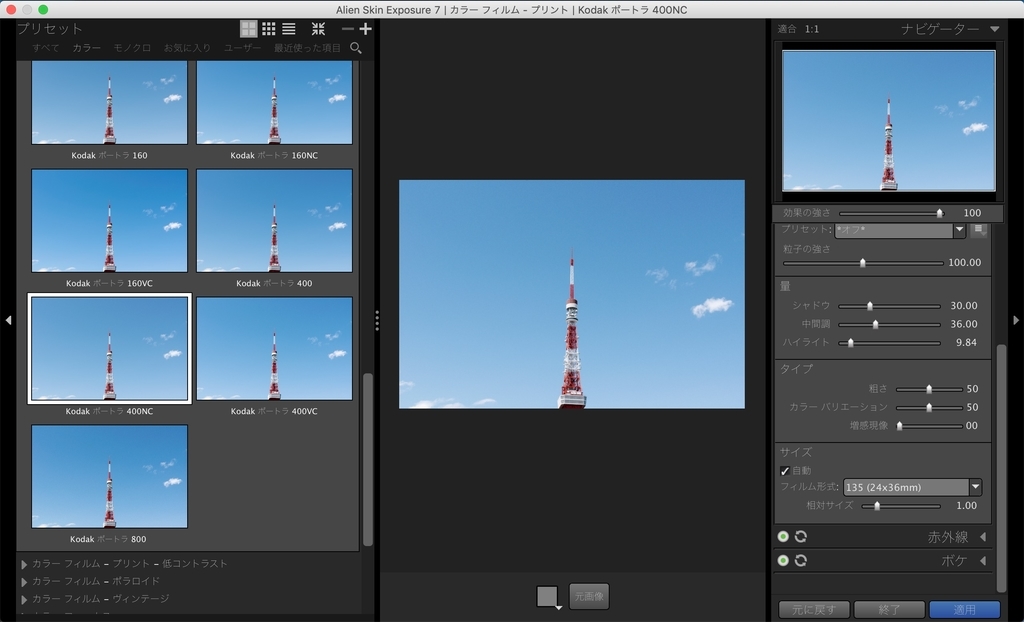Toggle the ボケ panel on/off indicator
The height and width of the screenshot is (622, 1024).
pyautogui.click(x=783, y=561)
